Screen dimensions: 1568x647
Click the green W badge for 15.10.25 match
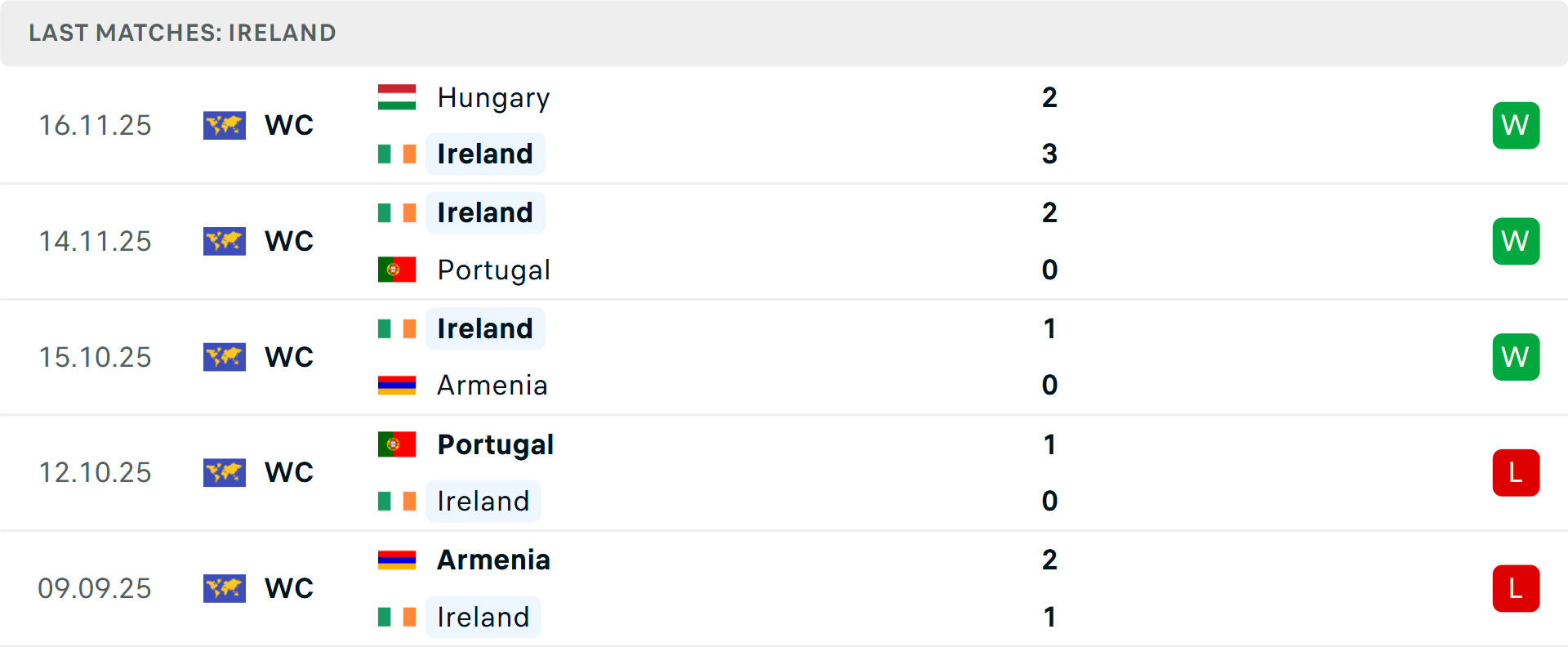1516,357
